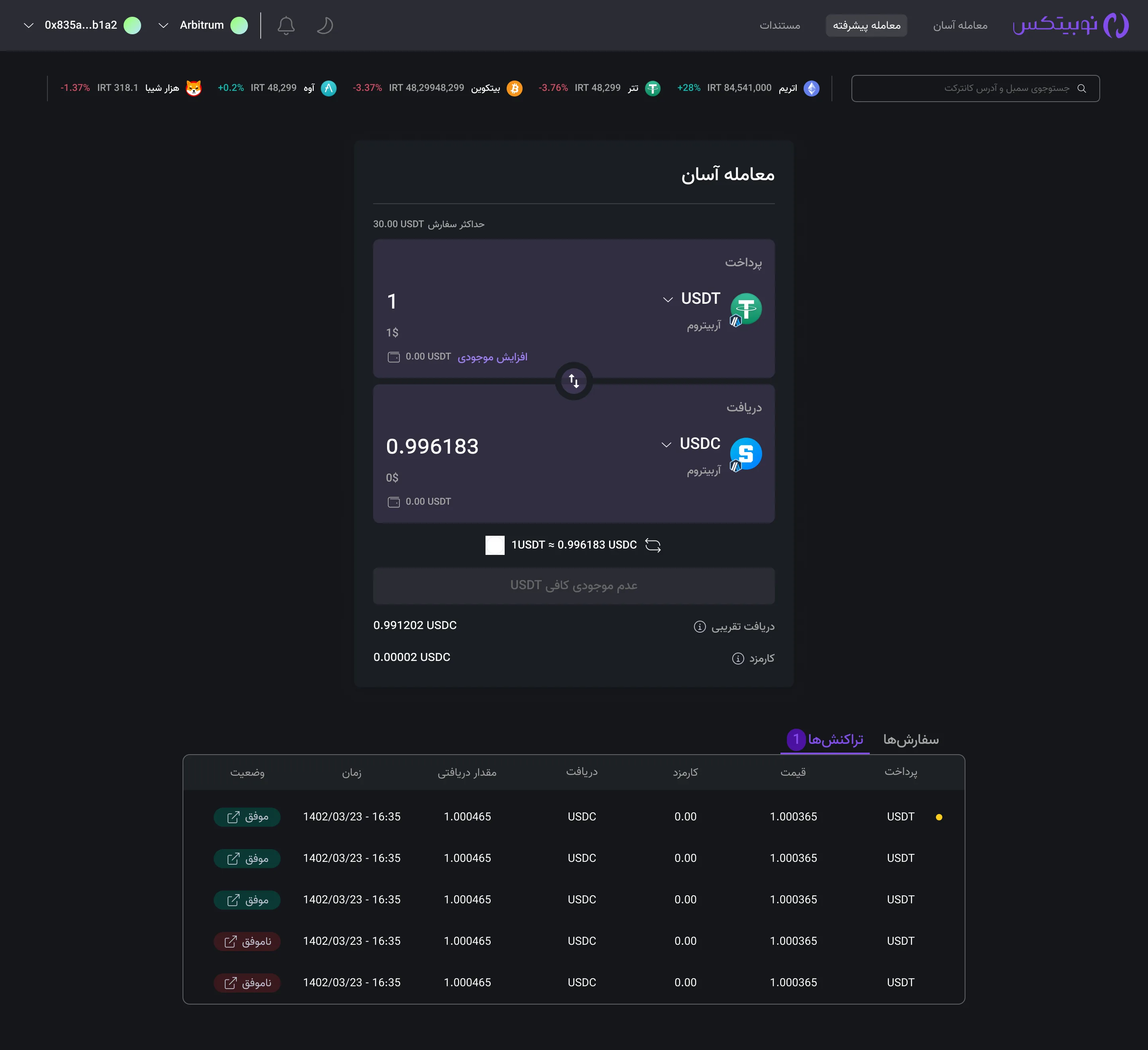
Task: Switch to معامله پیشرفته tab
Action: point(866,25)
